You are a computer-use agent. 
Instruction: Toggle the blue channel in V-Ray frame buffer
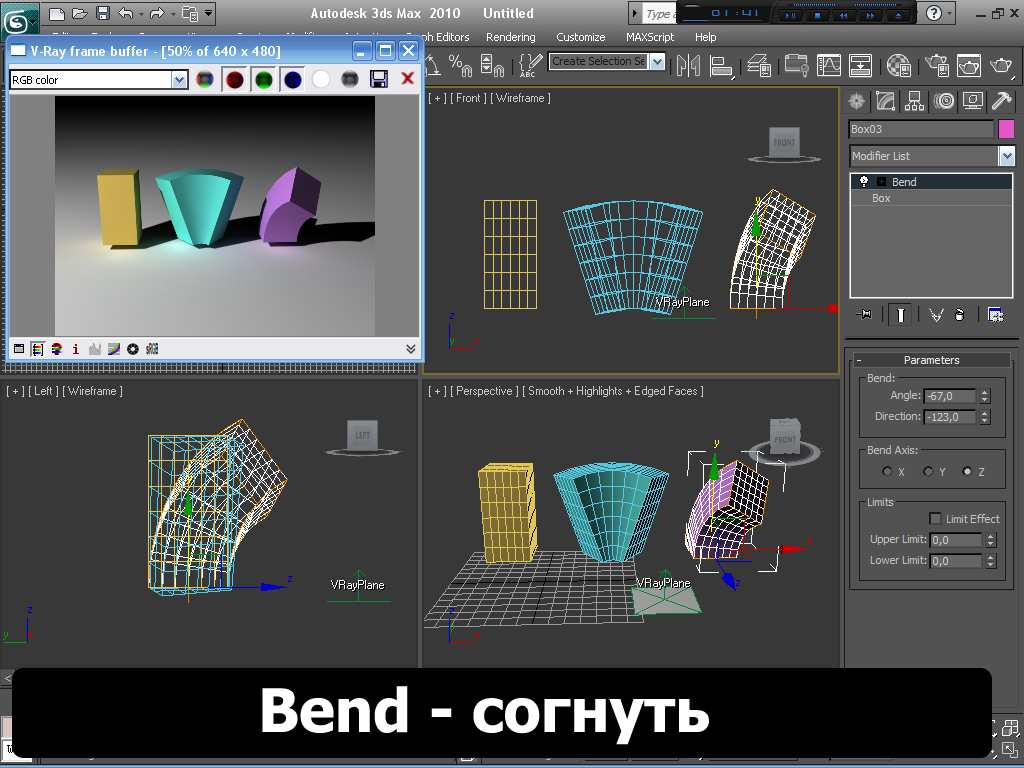(293, 80)
